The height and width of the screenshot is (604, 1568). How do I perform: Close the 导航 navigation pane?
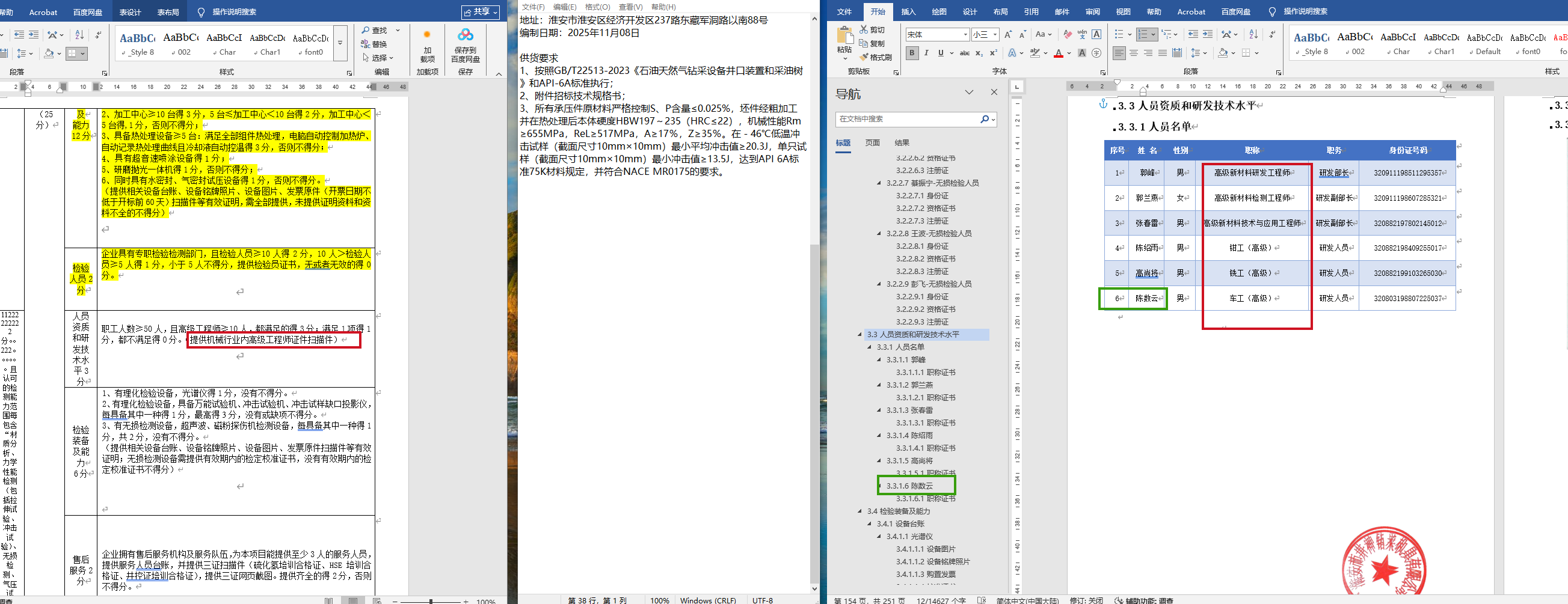[x=994, y=92]
